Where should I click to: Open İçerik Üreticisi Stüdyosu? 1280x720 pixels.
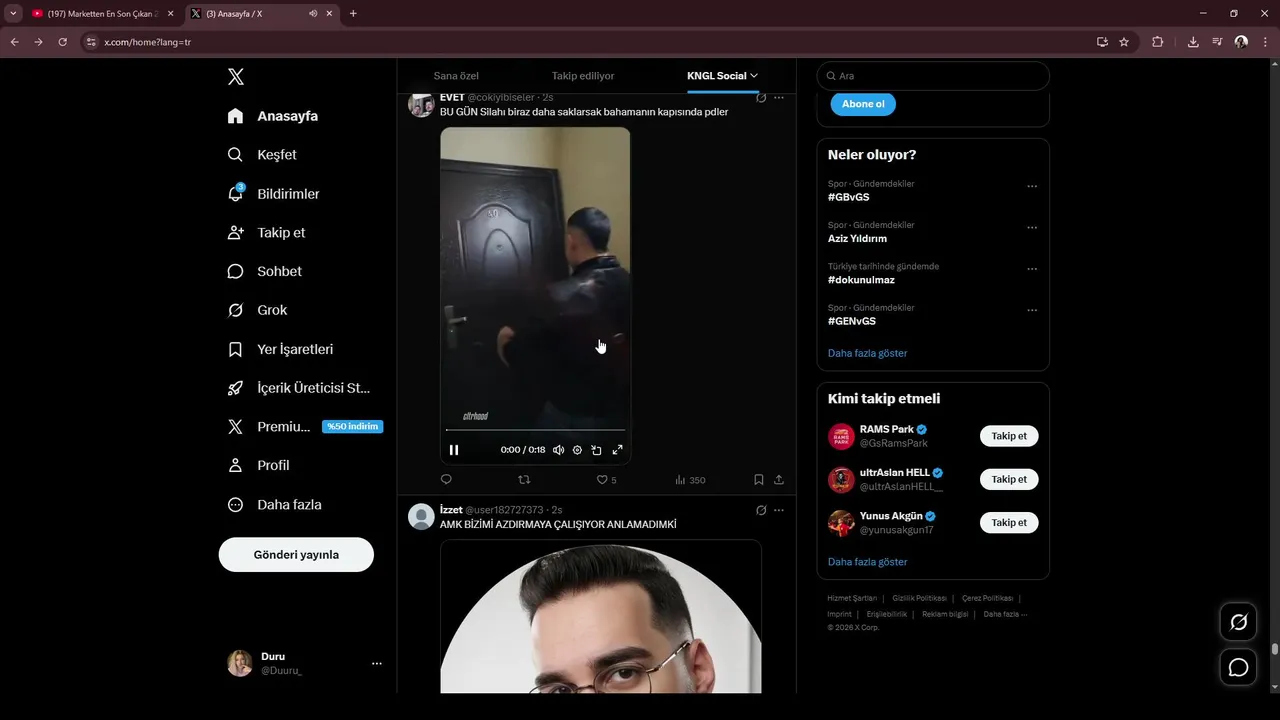coord(299,388)
